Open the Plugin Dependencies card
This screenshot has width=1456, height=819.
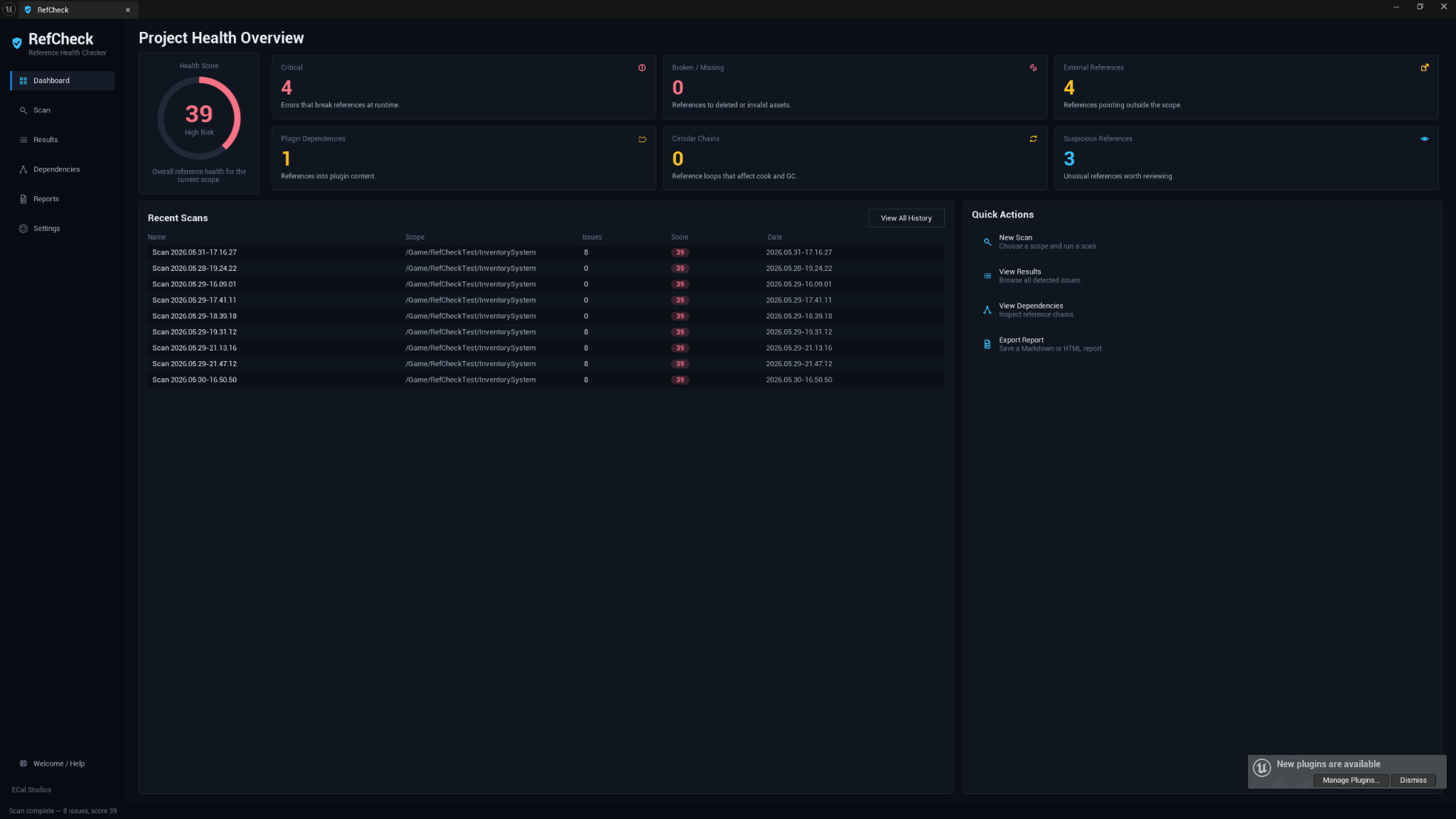[464, 159]
